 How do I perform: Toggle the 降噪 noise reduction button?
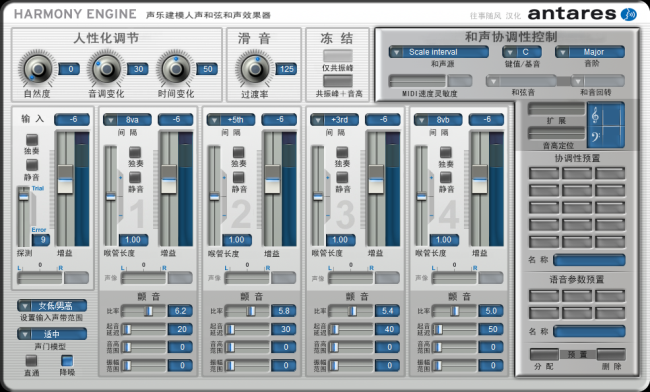tap(67, 361)
